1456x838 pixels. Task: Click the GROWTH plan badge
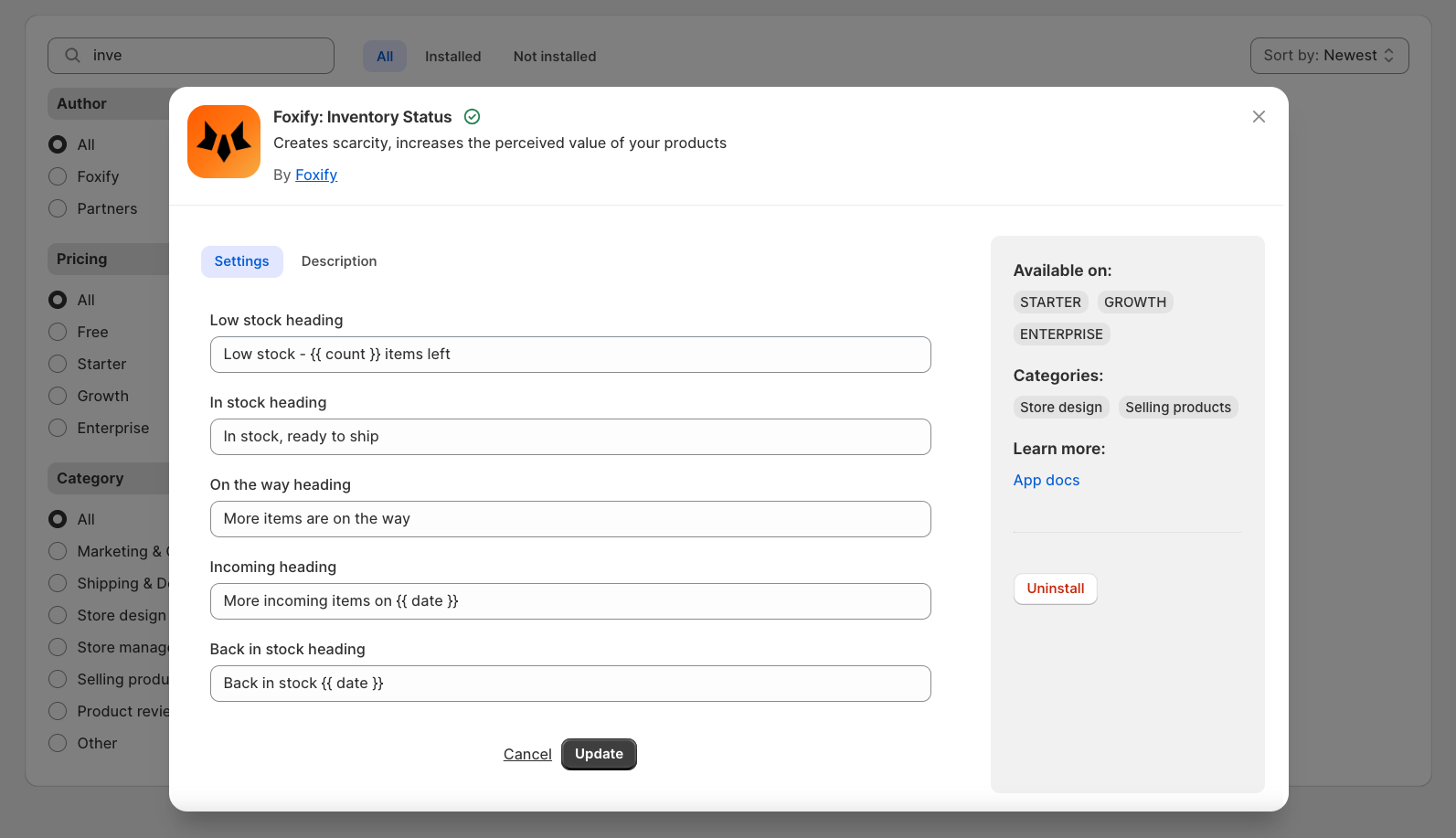tap(1135, 302)
